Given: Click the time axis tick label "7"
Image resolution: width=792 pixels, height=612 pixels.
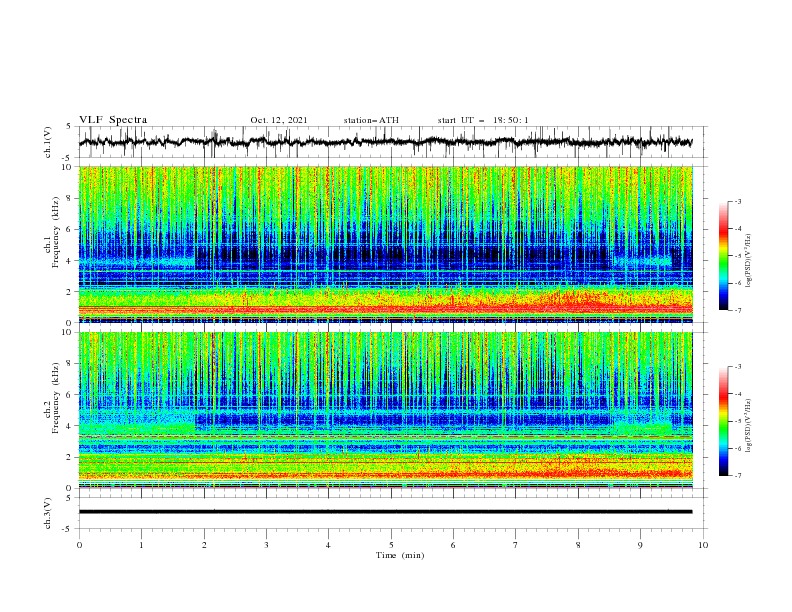Looking at the screenshot, I should [516, 545].
